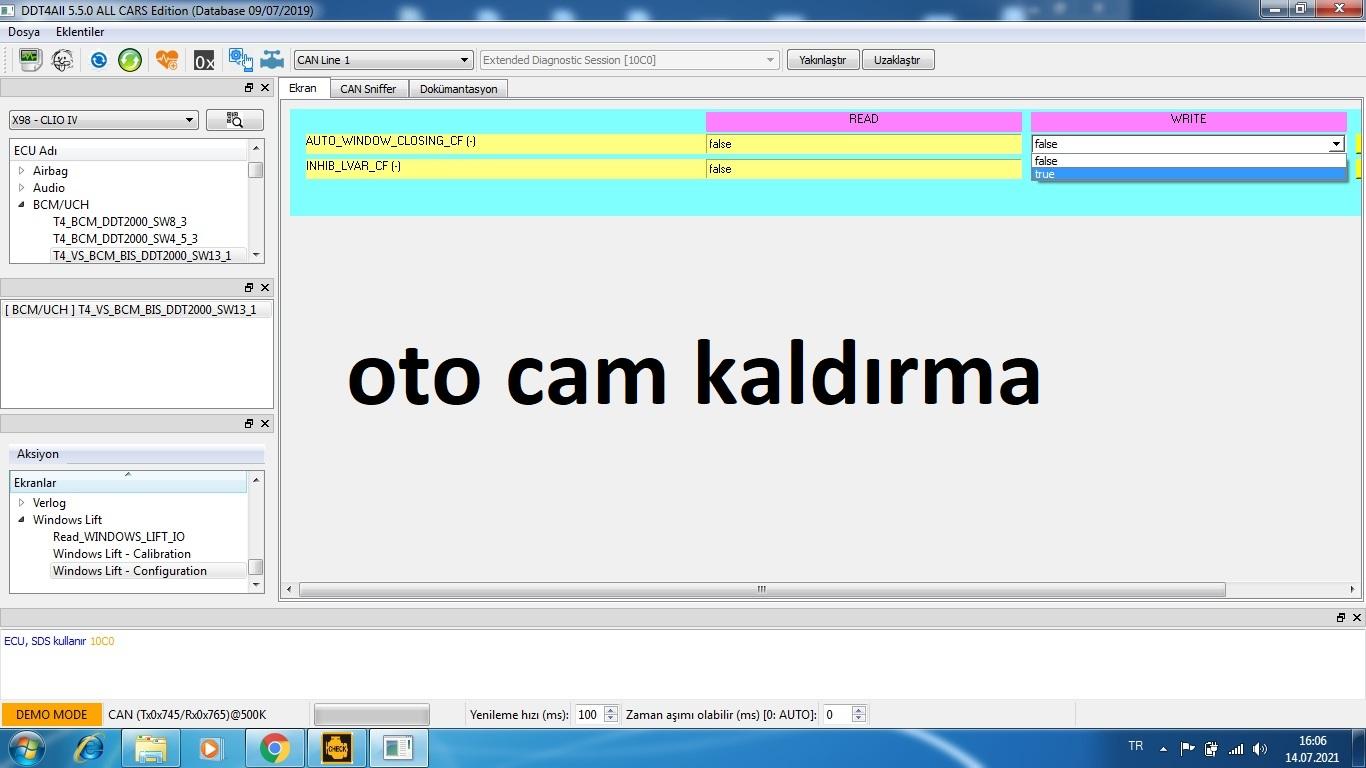1366x768 pixels.
Task: Click the horizontal scrollbar of the screen area
Action: tap(761, 590)
